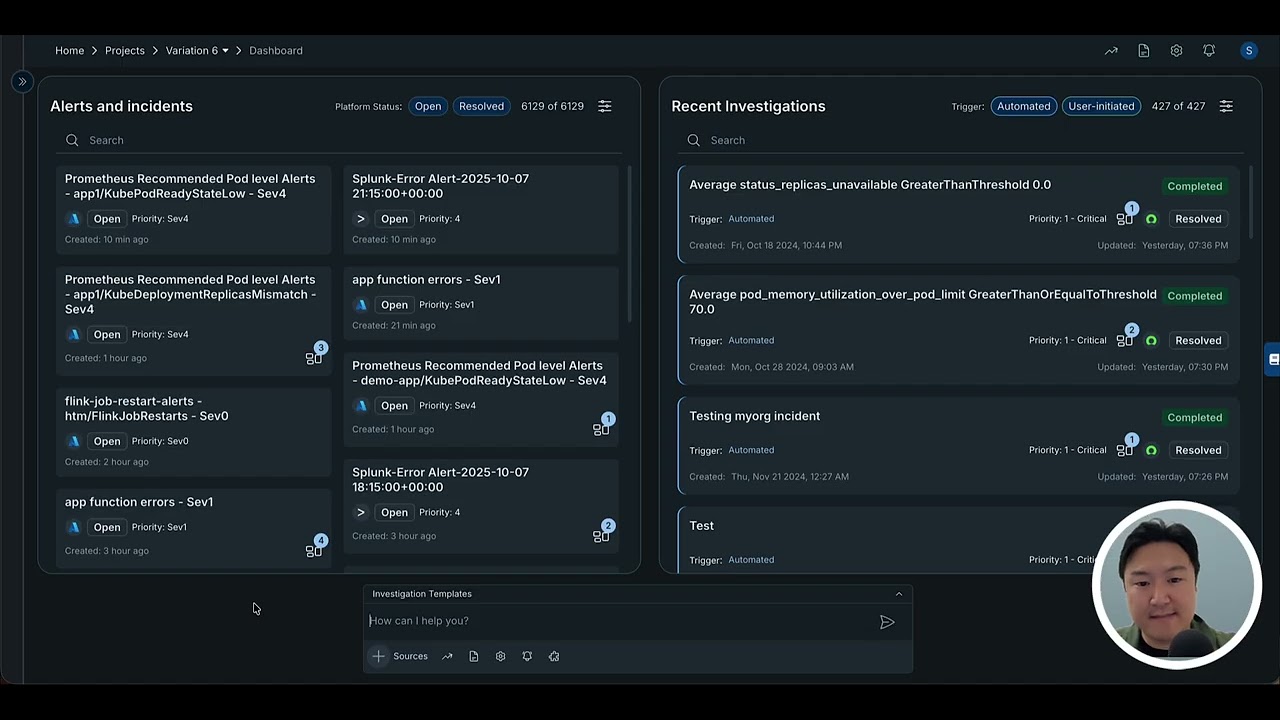Open the trend chart icon in header
Viewport: 1280px width, 720px height.
1111,51
